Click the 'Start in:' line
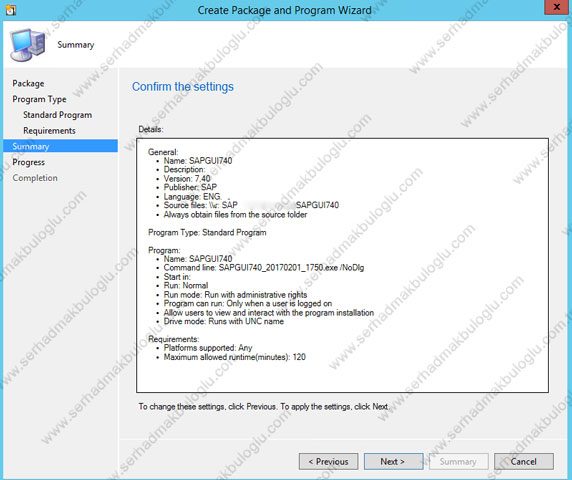 pos(177,276)
